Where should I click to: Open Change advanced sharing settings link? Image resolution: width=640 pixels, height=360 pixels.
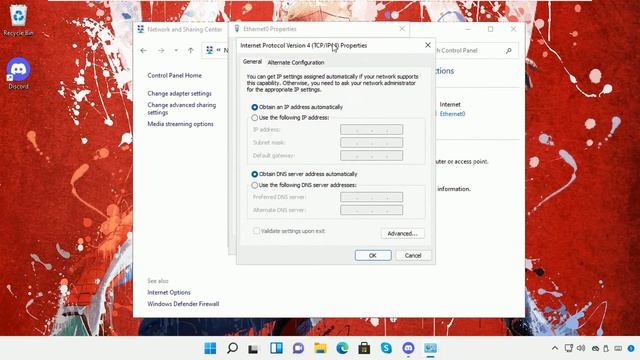[x=182, y=109]
